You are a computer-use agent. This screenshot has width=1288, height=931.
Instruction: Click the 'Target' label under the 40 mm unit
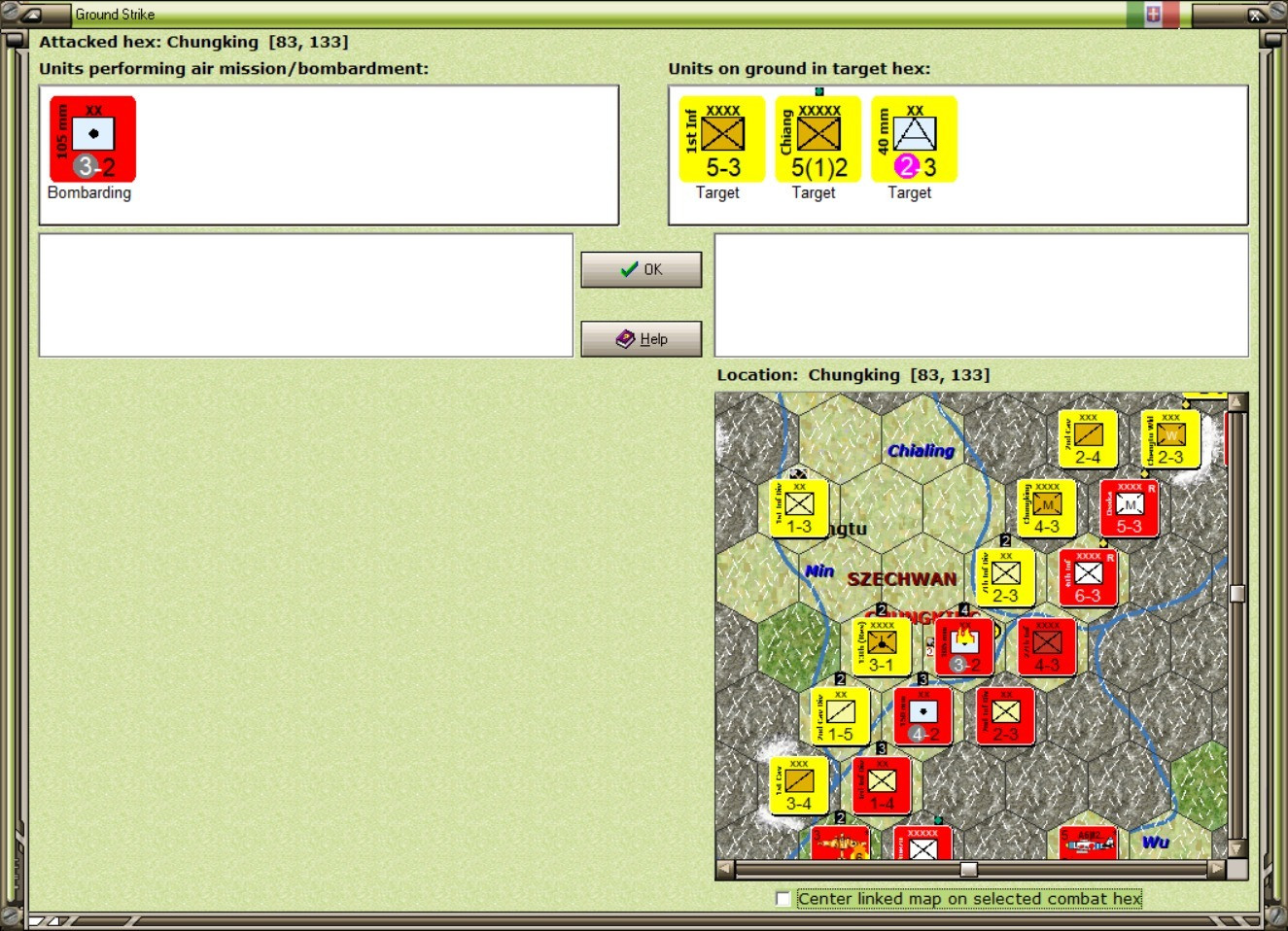click(910, 192)
